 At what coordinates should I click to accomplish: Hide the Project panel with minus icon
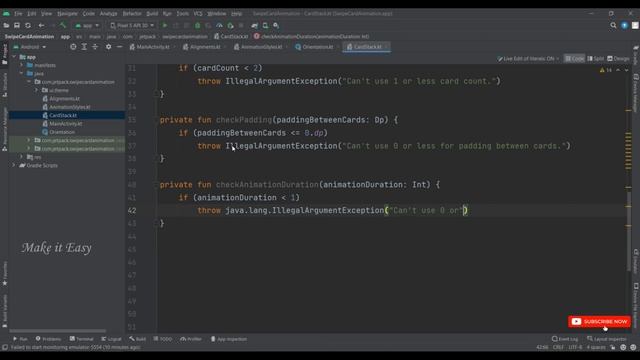tap(119, 47)
